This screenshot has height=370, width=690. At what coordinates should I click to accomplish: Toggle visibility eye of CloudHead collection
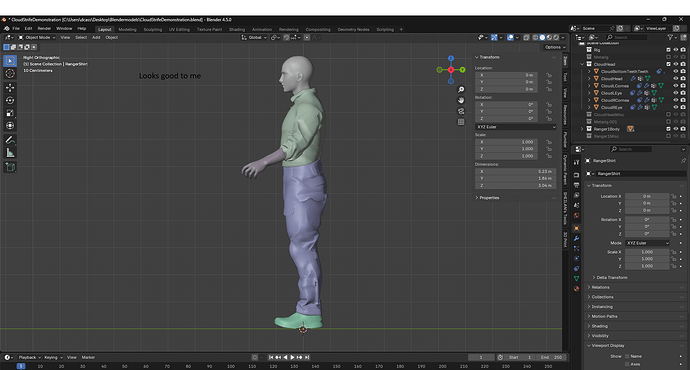pos(676,64)
